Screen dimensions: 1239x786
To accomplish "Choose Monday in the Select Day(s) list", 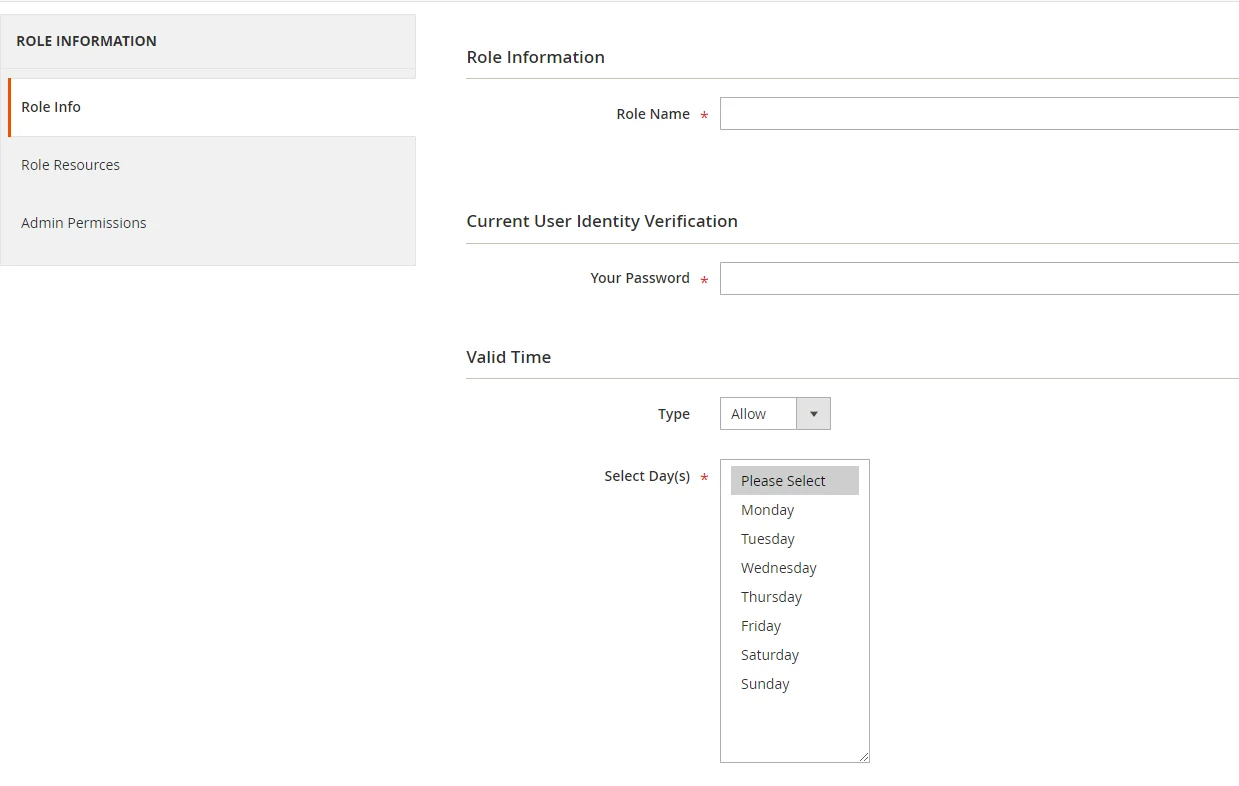I will click(x=768, y=510).
